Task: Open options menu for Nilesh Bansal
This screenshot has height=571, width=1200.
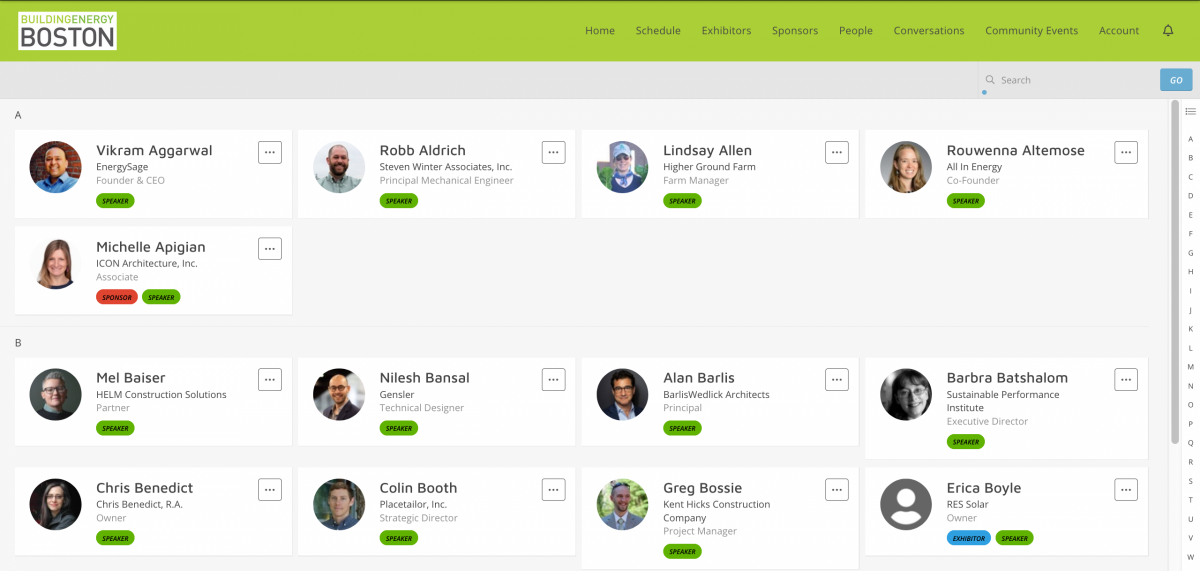Action: (x=554, y=379)
